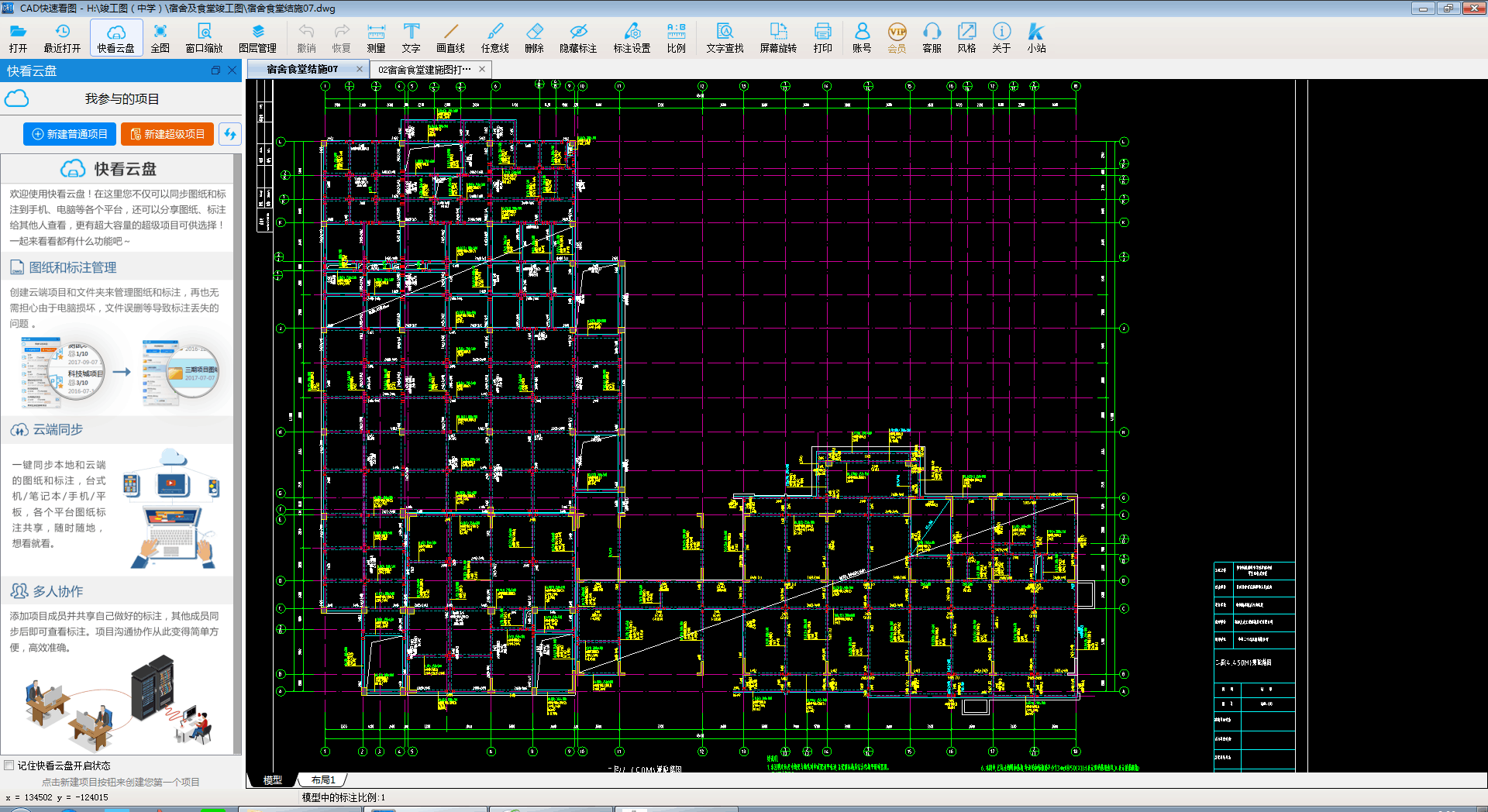Select the 文字 text annotation tool

point(411,38)
